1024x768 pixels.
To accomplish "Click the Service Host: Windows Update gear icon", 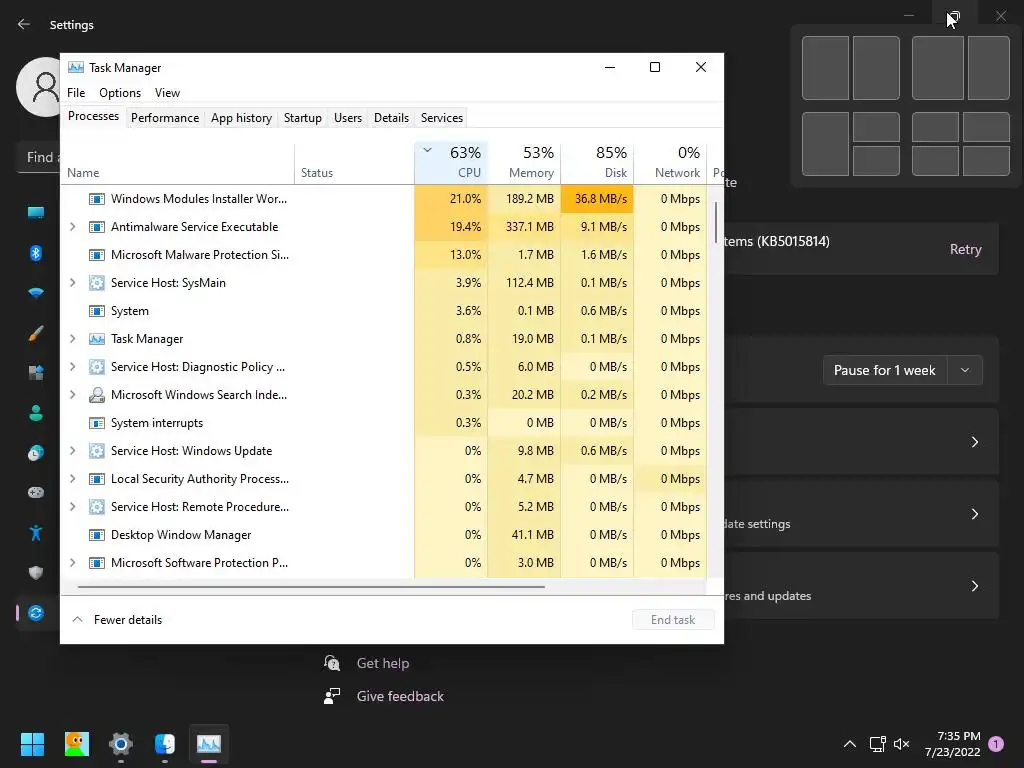I will point(97,451).
